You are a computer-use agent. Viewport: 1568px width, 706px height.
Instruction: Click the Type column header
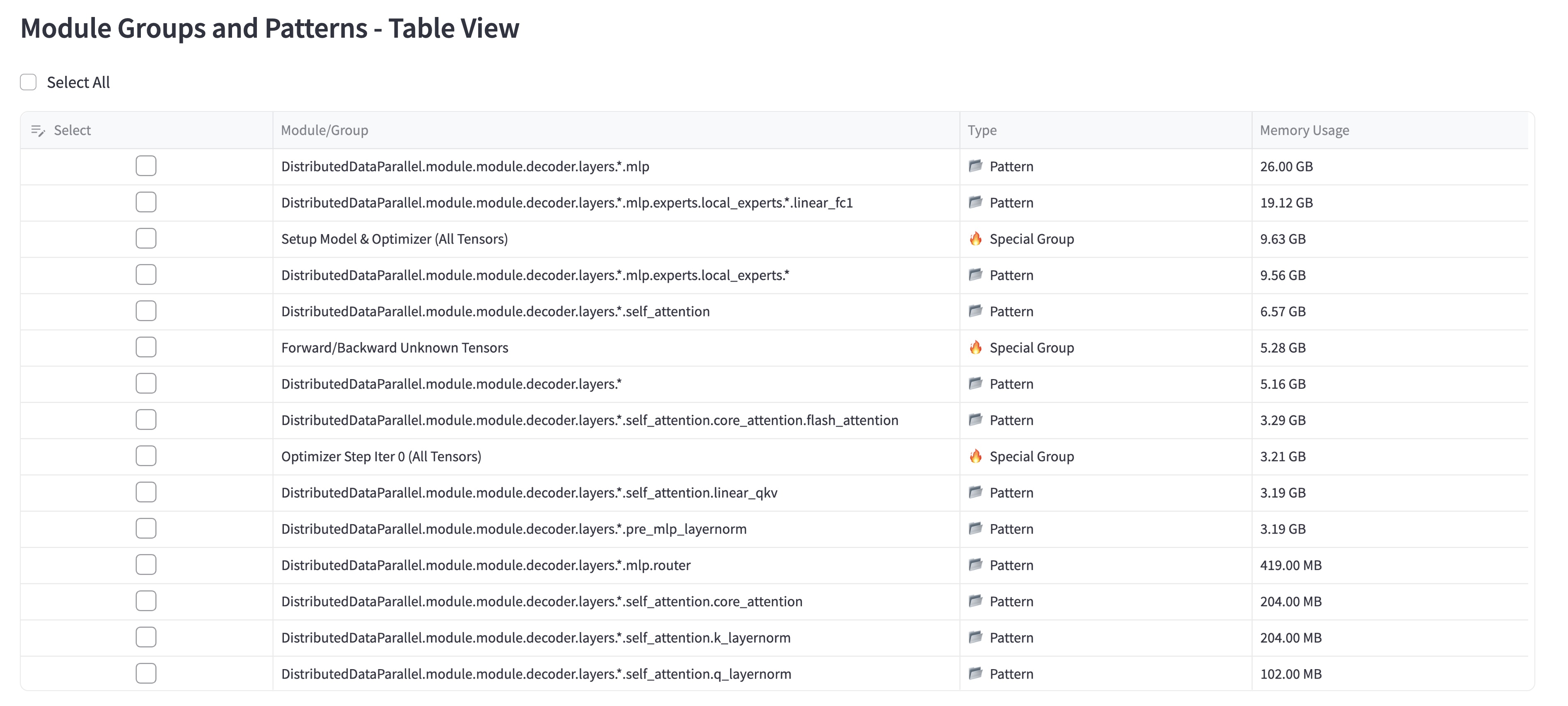982,130
